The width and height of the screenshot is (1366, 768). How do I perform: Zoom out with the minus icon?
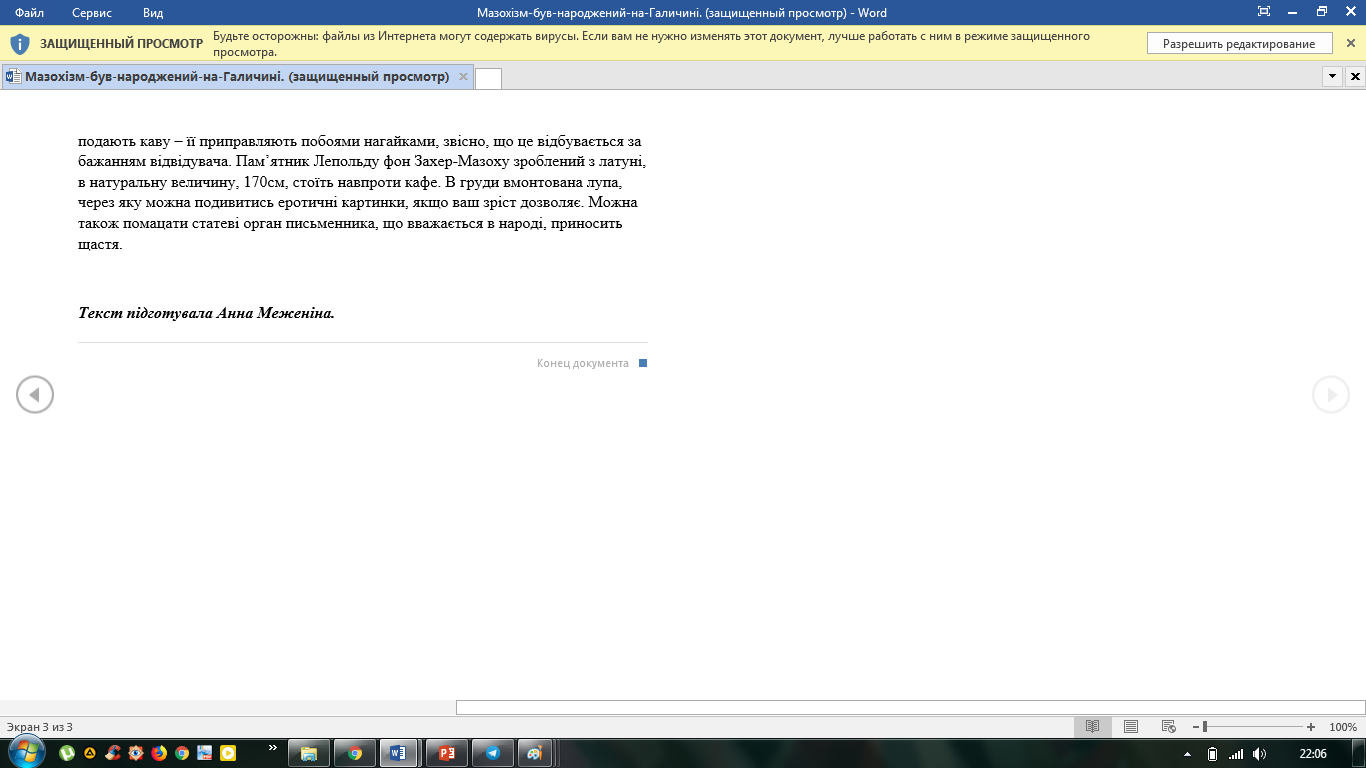pyautogui.click(x=1196, y=727)
